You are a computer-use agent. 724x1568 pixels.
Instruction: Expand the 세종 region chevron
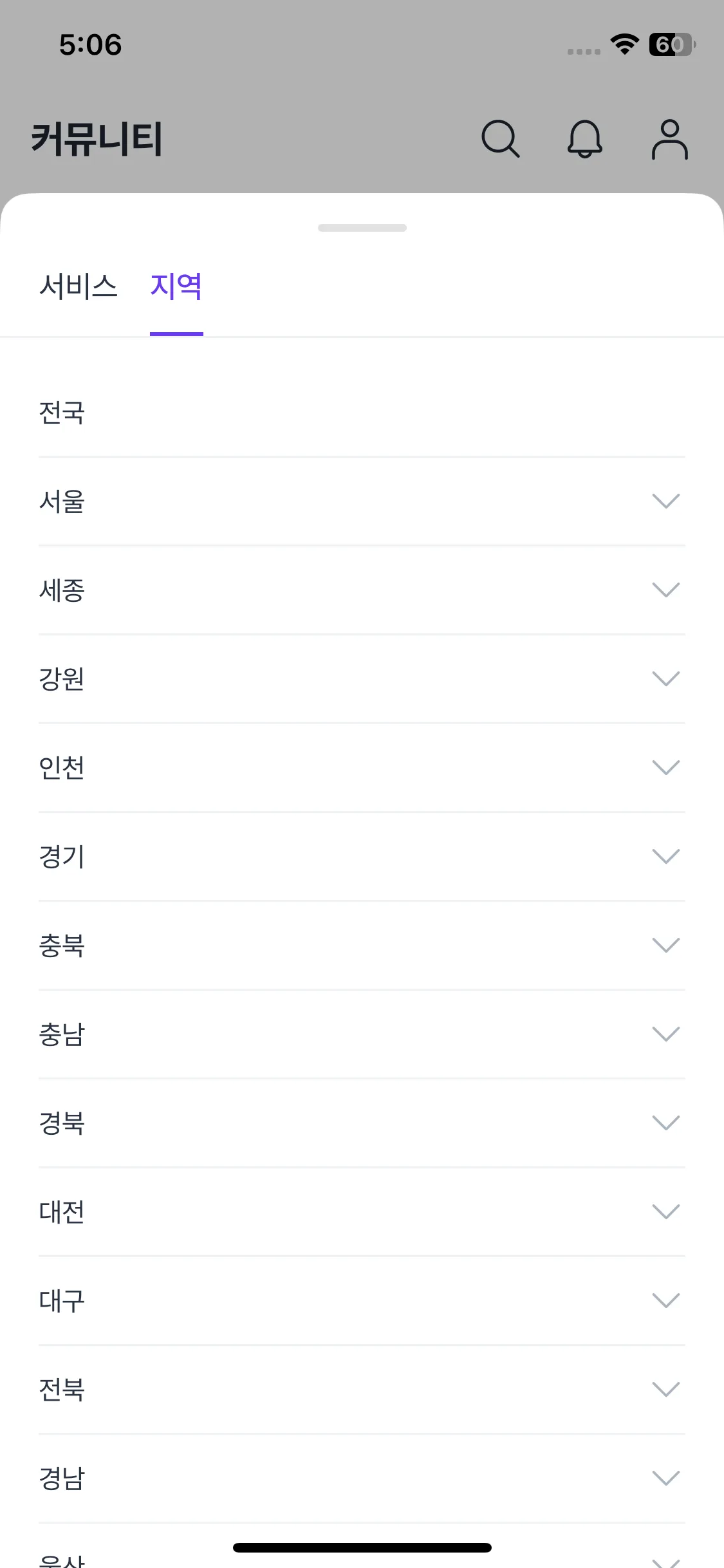point(665,590)
